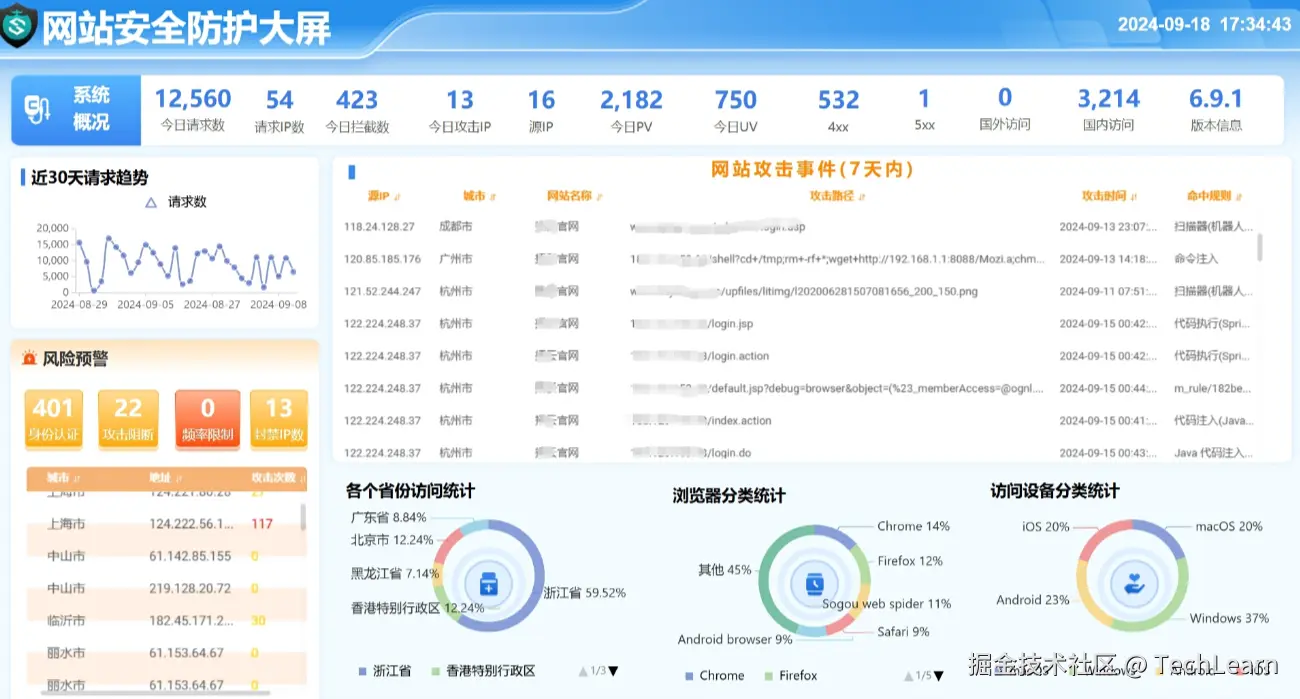Toggle 浙江省 legend in province chart
Screen dimensions: 1300x699
[384, 671]
